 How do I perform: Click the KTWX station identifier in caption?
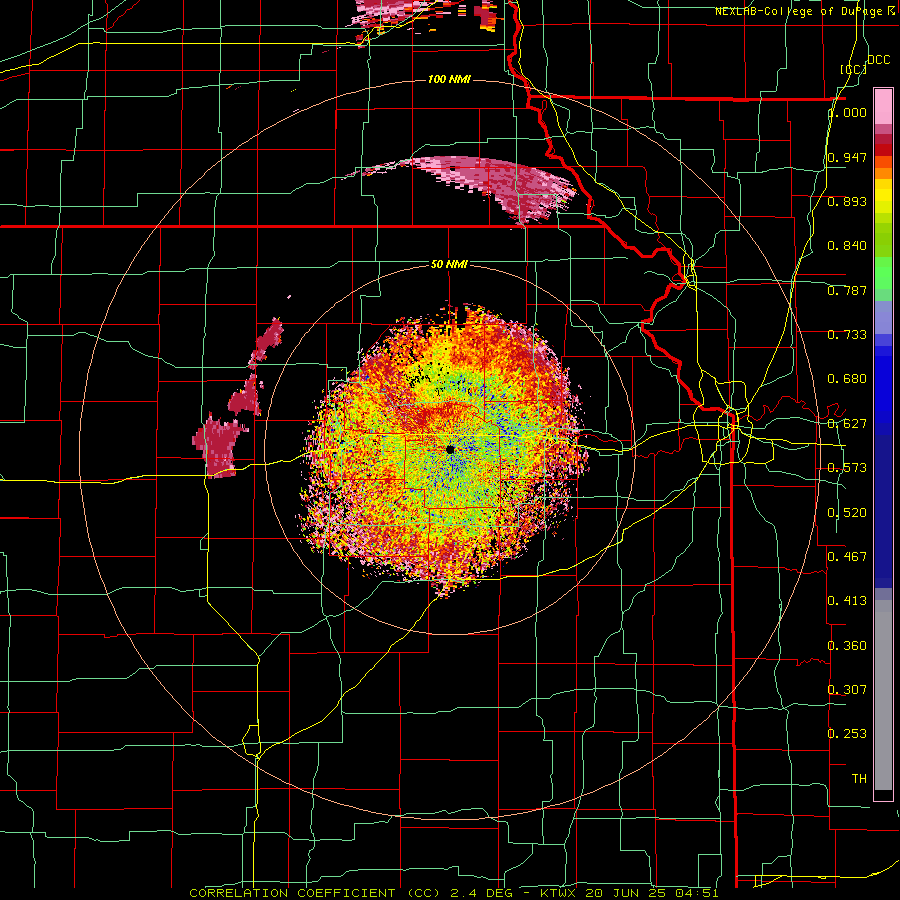click(560, 893)
